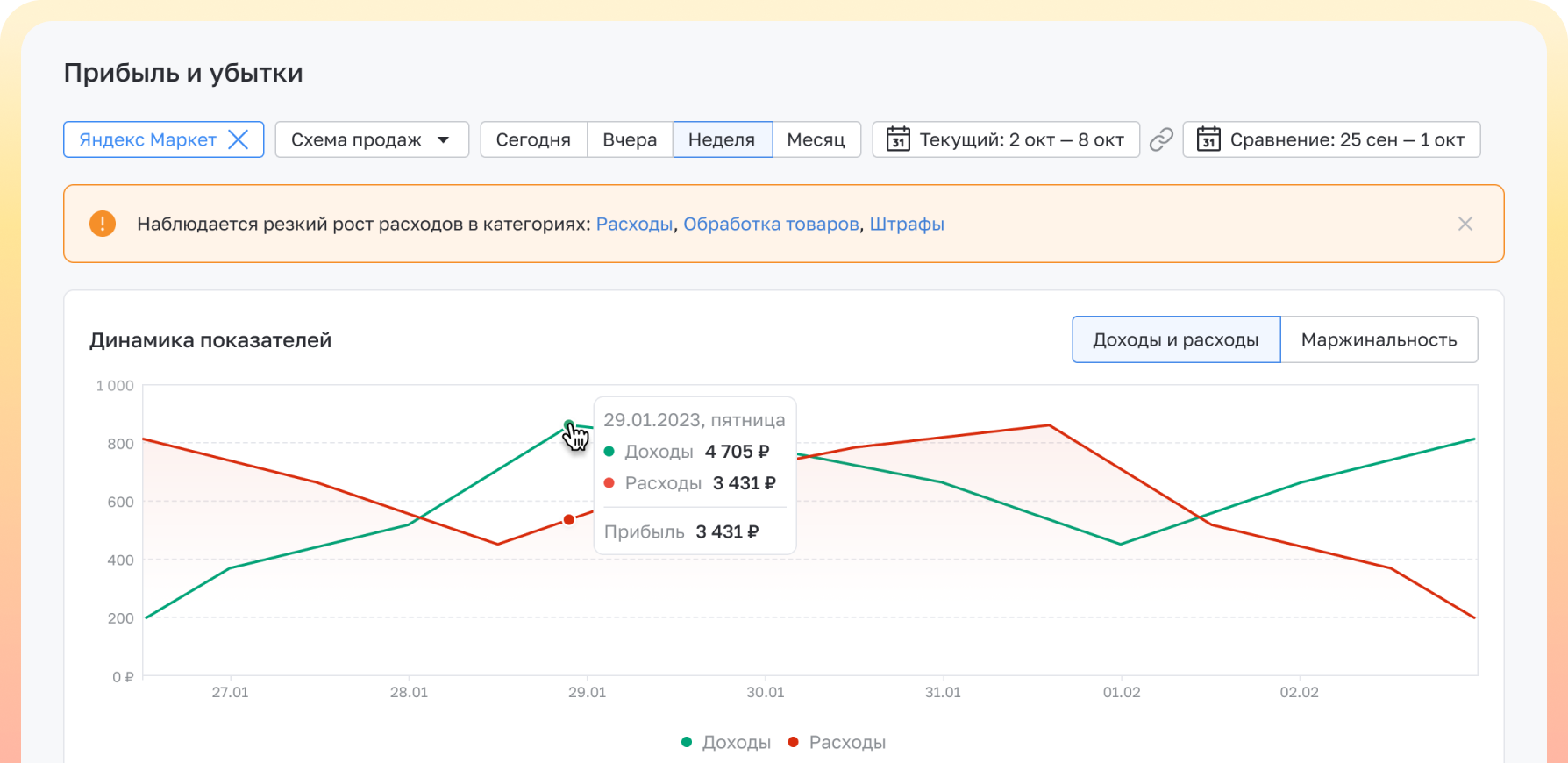Screen dimensions: 1568x763
Task: Switch to the Месяц period
Action: click(x=816, y=139)
